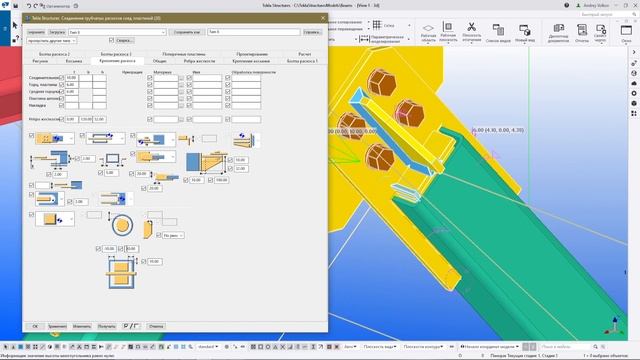640x360 pixels.
Task: Select the pointer tool at top left
Action: (x=16, y=26)
